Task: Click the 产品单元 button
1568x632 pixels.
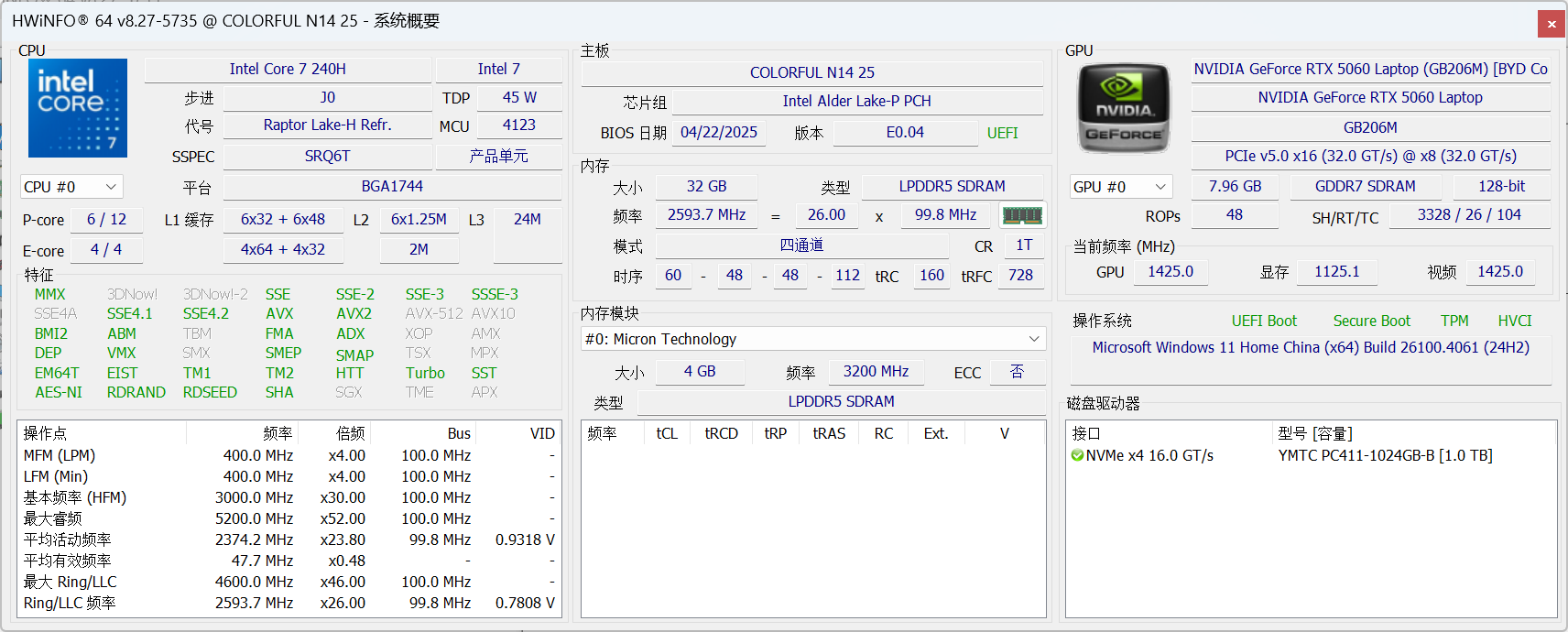Action: pos(498,157)
